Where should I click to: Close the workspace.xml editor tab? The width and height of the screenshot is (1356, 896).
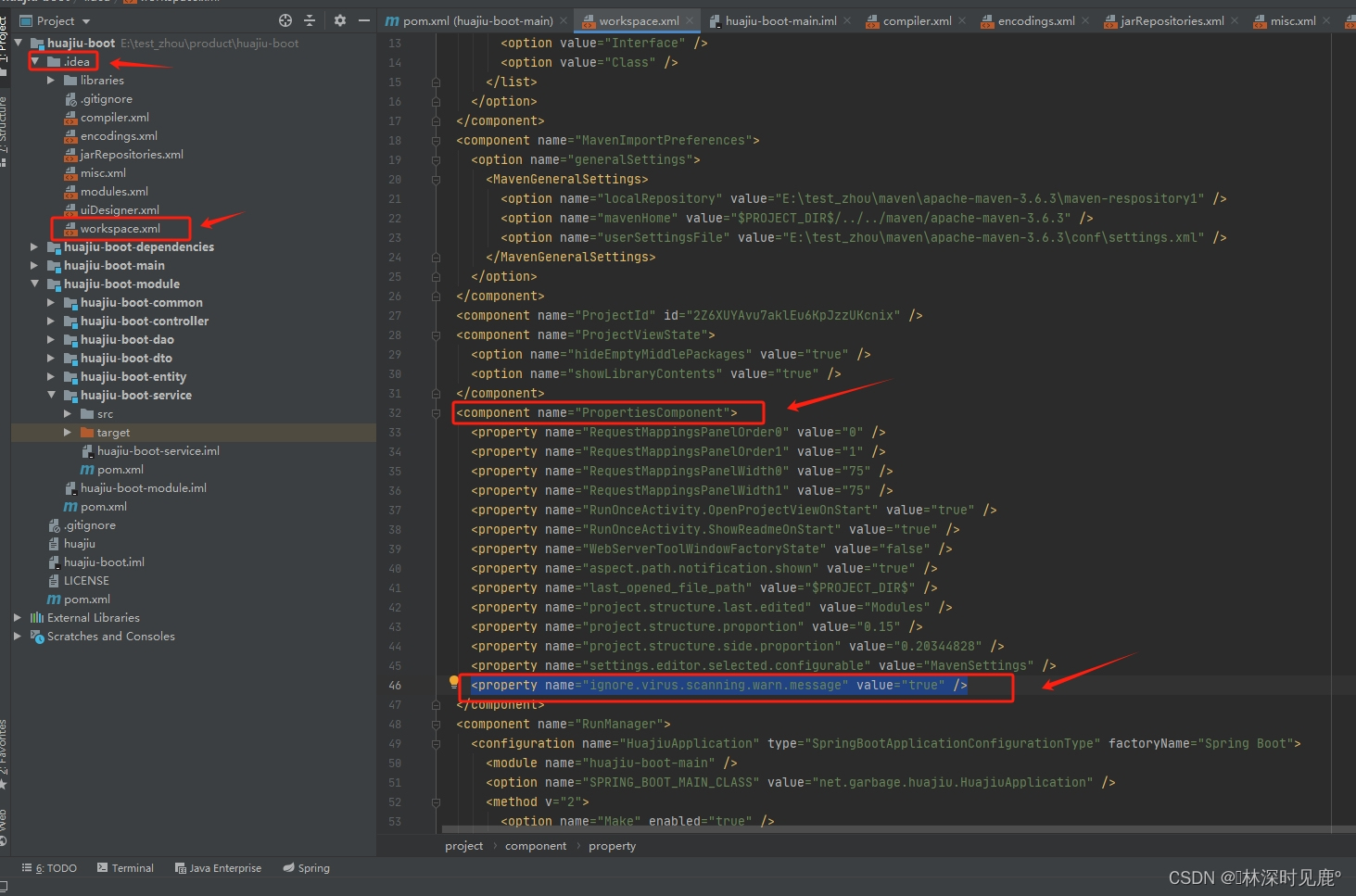pos(690,20)
